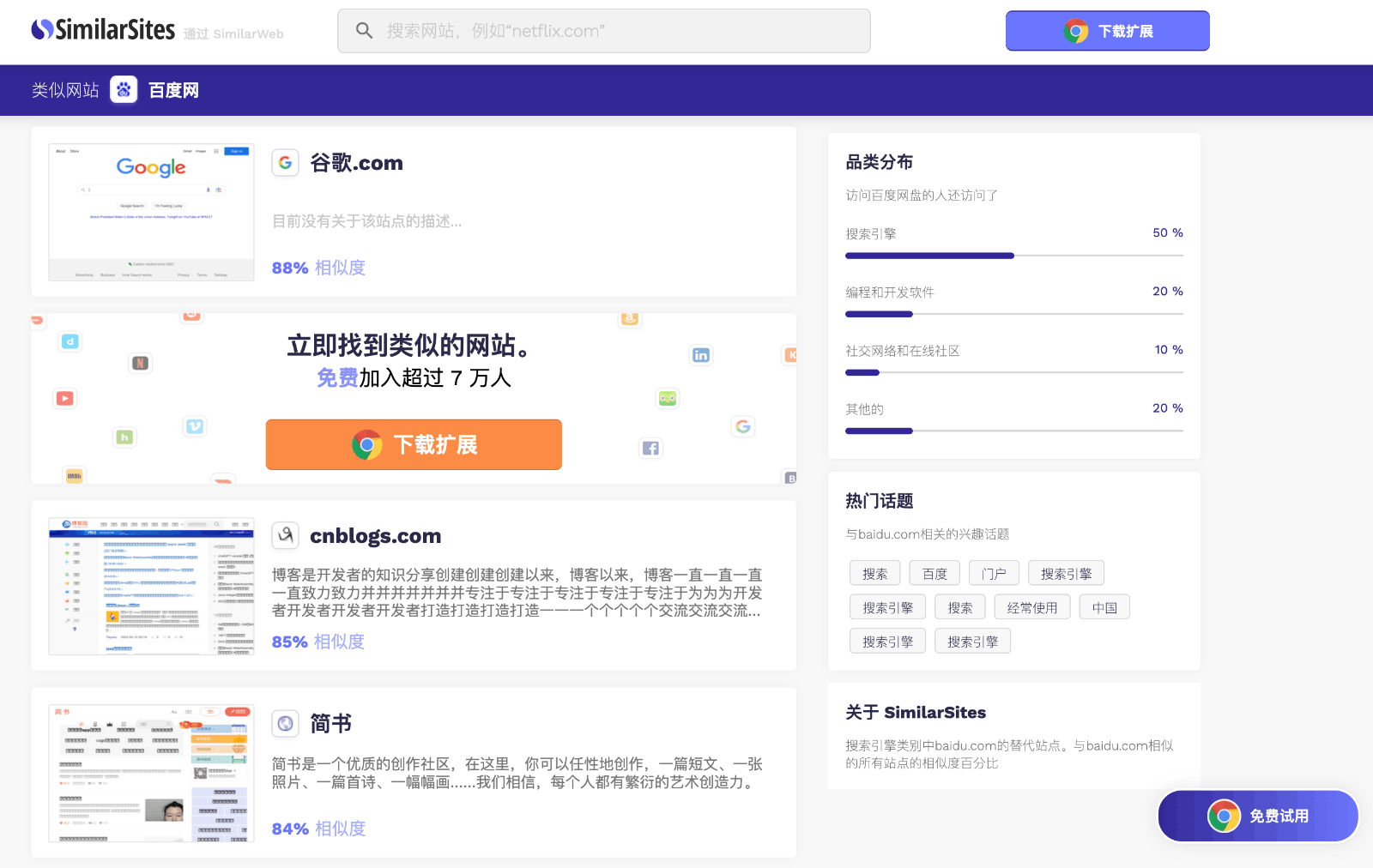Click the website search input field
Image resolution: width=1373 pixels, height=868 pixels.
[x=604, y=31]
